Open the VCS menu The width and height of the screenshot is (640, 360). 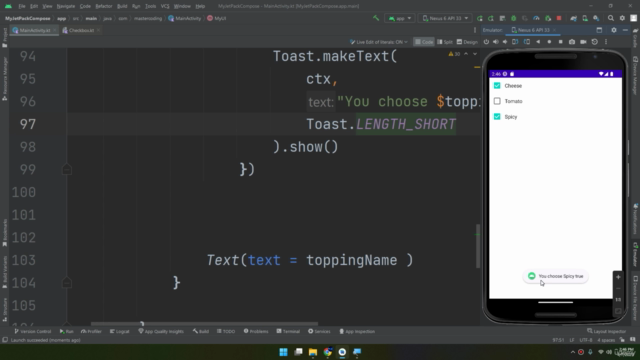click(x=165, y=6)
